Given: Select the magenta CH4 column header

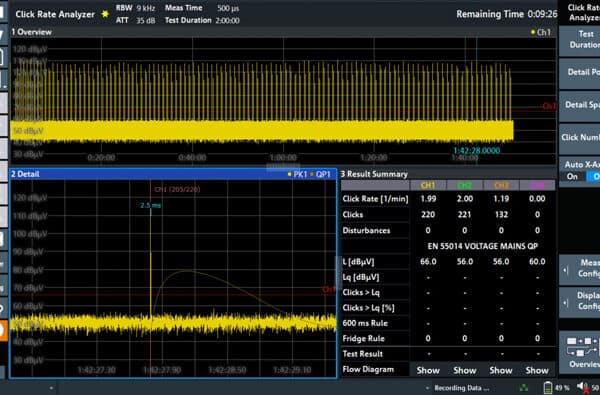Looking at the screenshot, I should (x=537, y=186).
